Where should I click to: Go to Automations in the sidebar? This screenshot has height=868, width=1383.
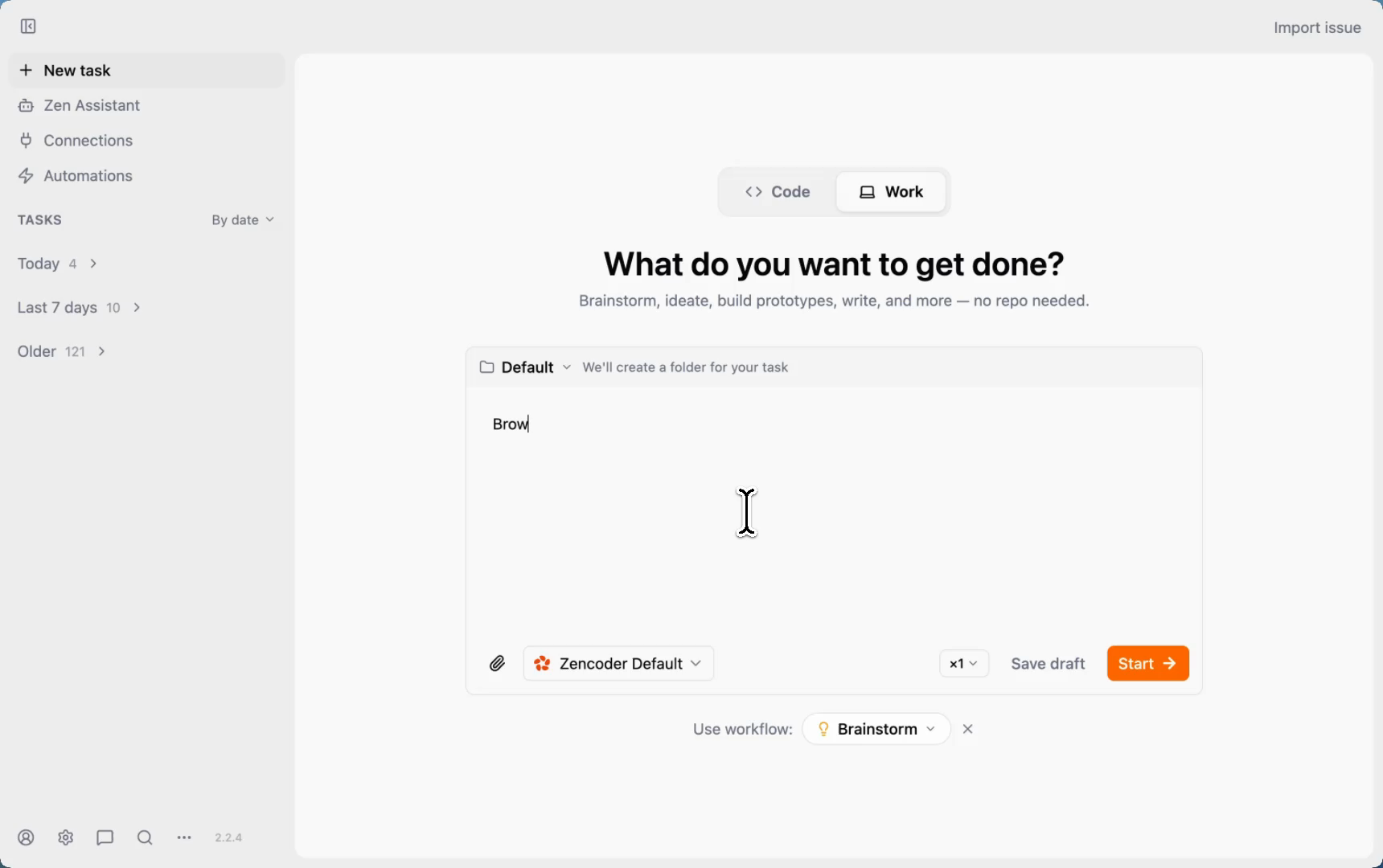147,176
